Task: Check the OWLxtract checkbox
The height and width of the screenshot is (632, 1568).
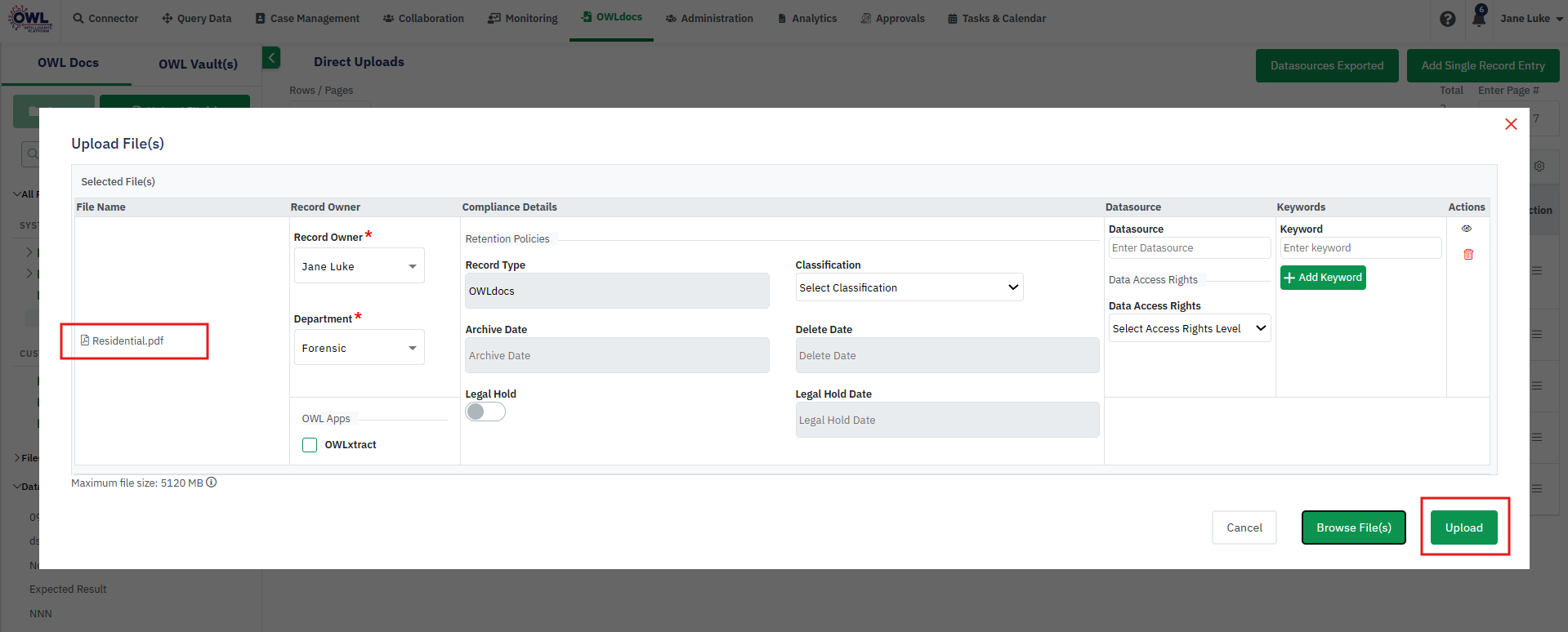Action: pos(310,445)
